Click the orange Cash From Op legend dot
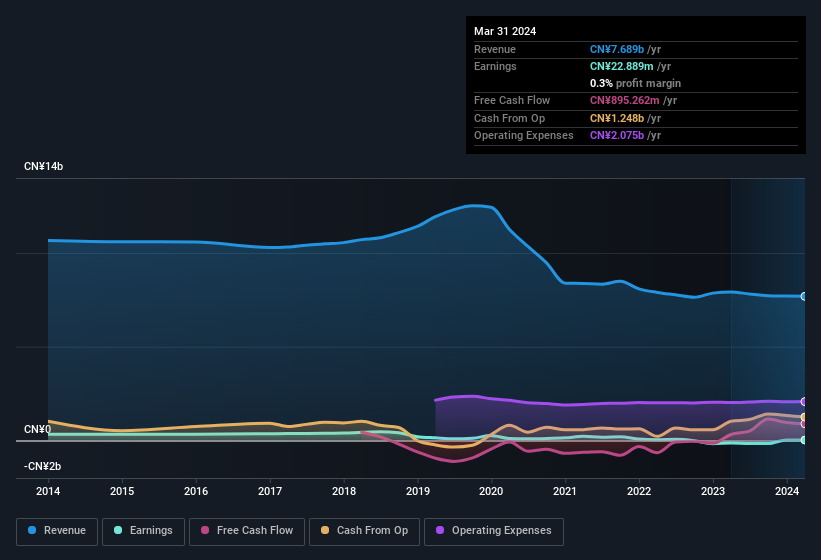Viewport: 821px width, 560px height. (325, 530)
